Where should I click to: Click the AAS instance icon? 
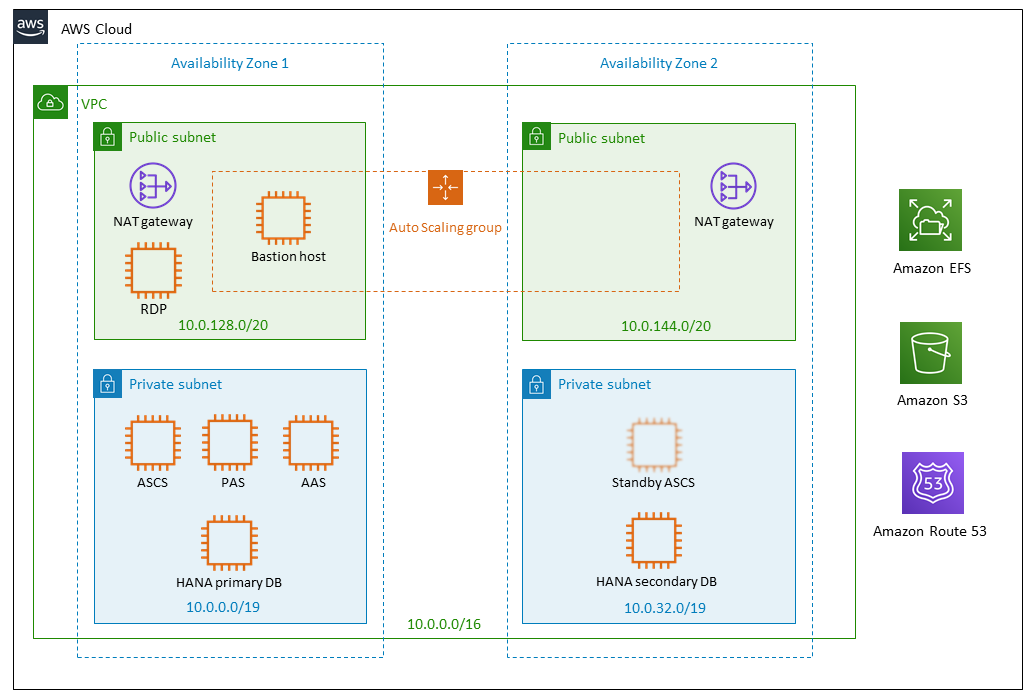(x=312, y=443)
